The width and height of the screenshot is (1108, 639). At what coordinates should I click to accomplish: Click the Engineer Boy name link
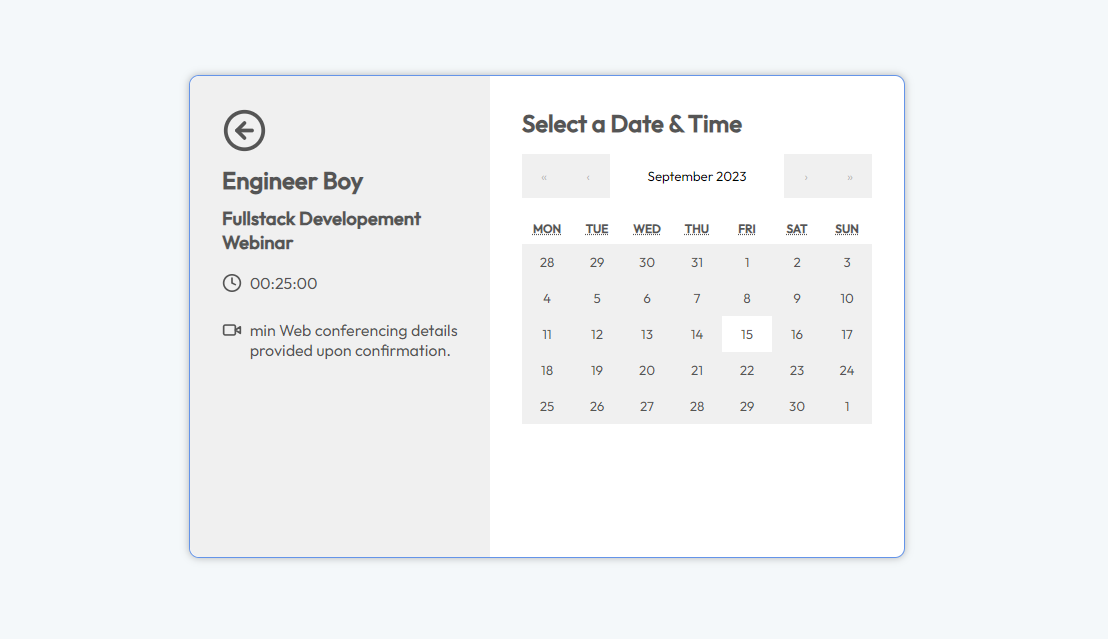tap(293, 181)
